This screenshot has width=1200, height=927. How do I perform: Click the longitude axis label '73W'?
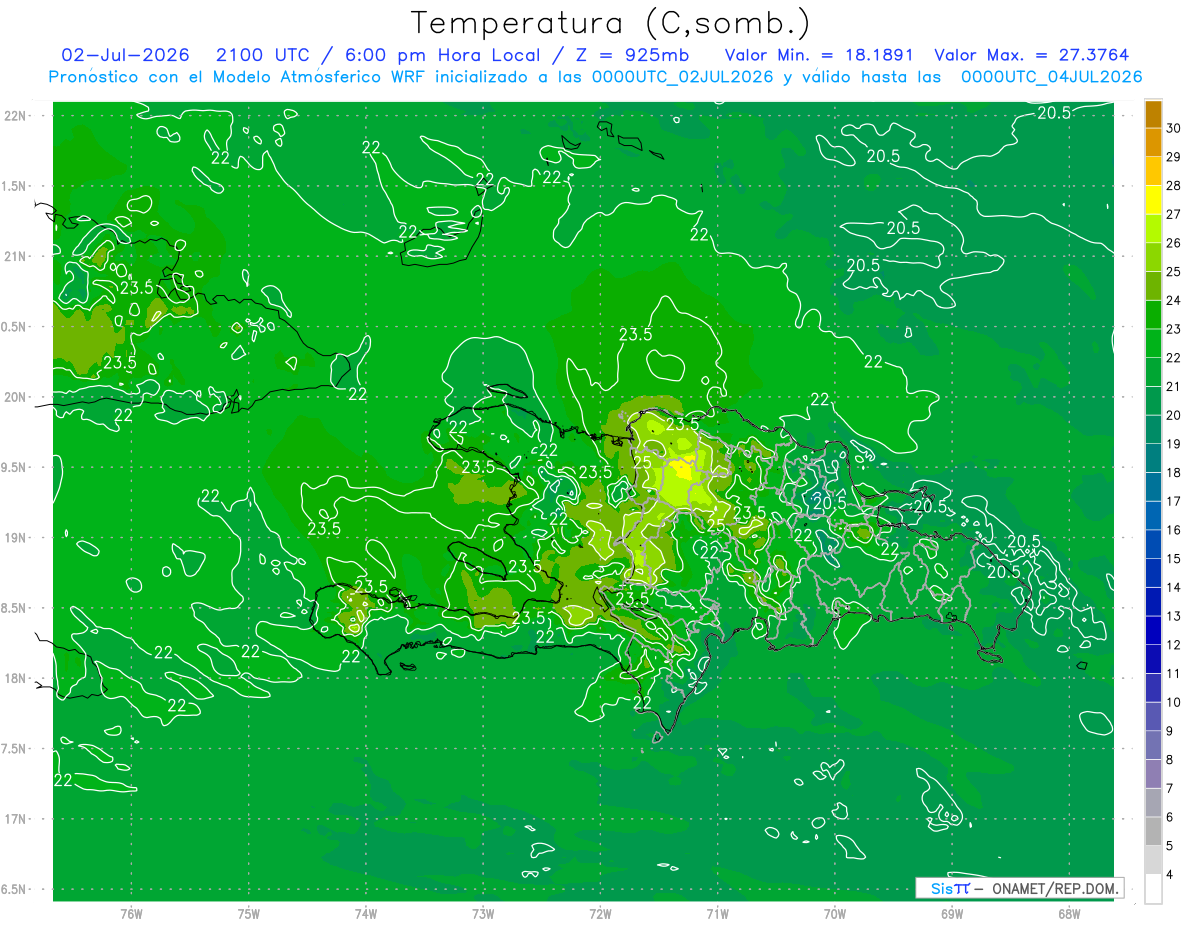coord(483,914)
